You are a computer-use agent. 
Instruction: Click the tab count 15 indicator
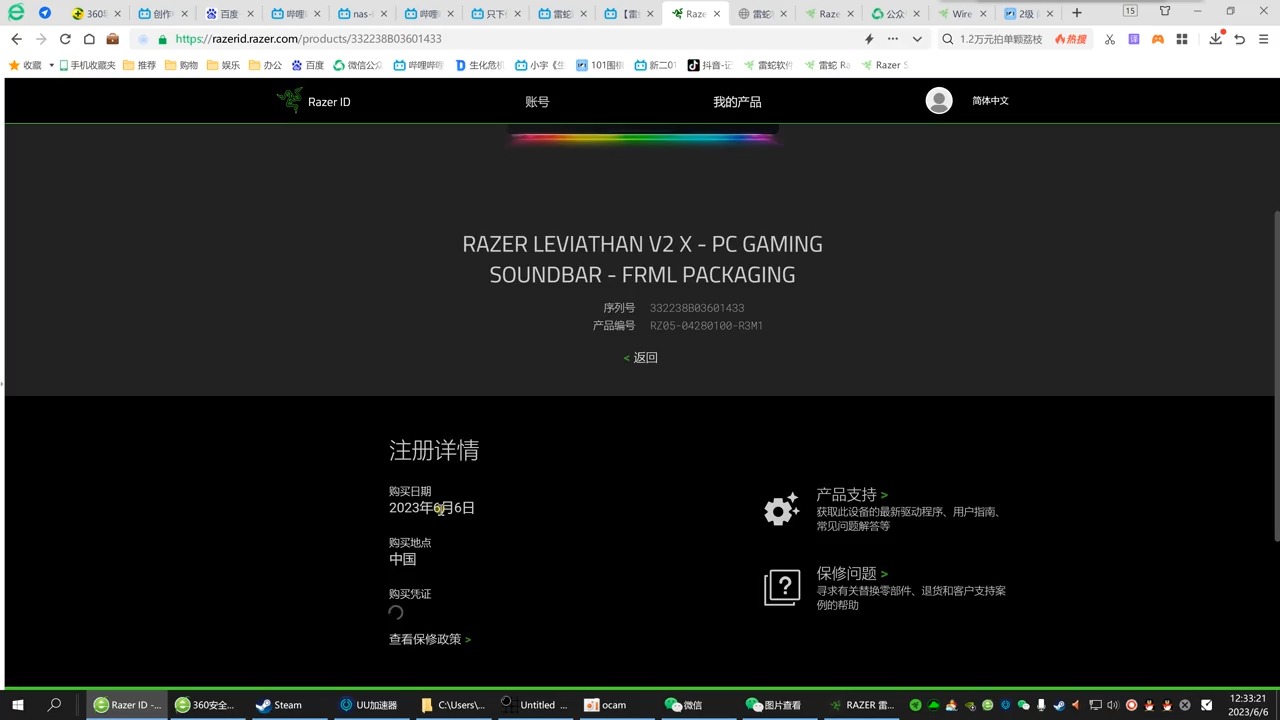1130,11
